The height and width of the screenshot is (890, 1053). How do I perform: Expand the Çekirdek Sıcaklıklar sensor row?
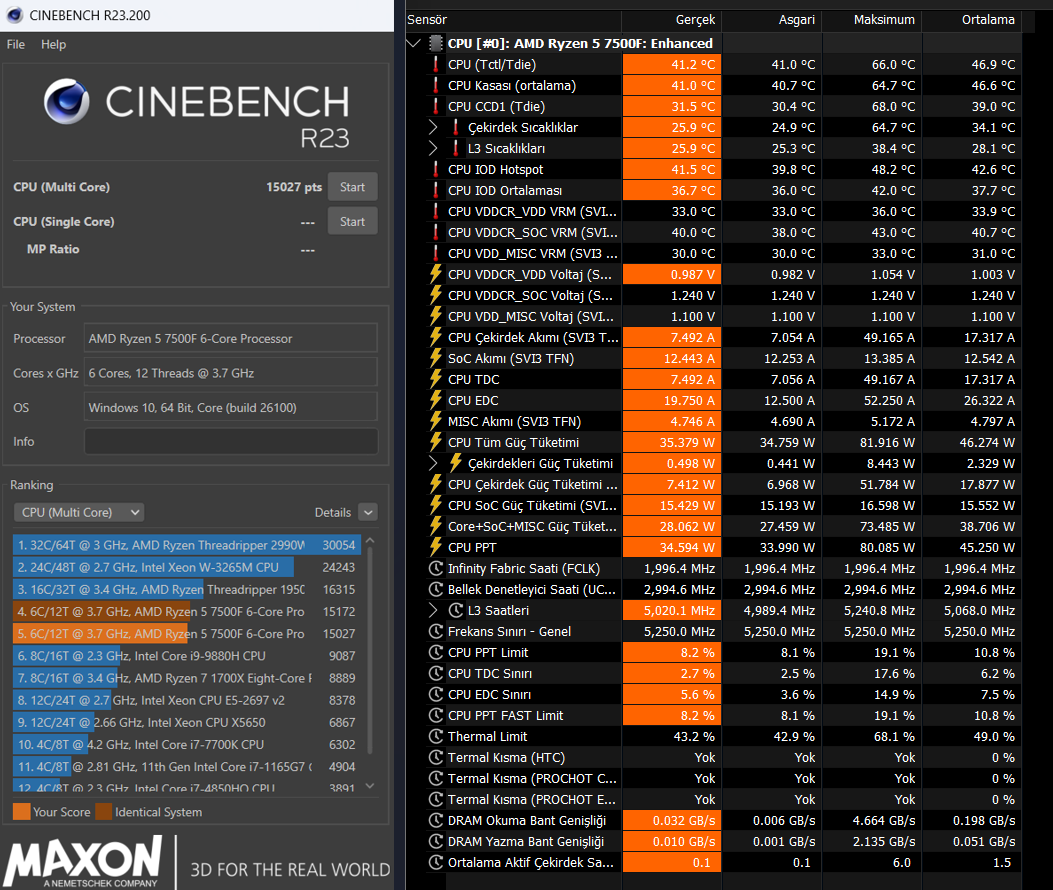[x=433, y=127]
